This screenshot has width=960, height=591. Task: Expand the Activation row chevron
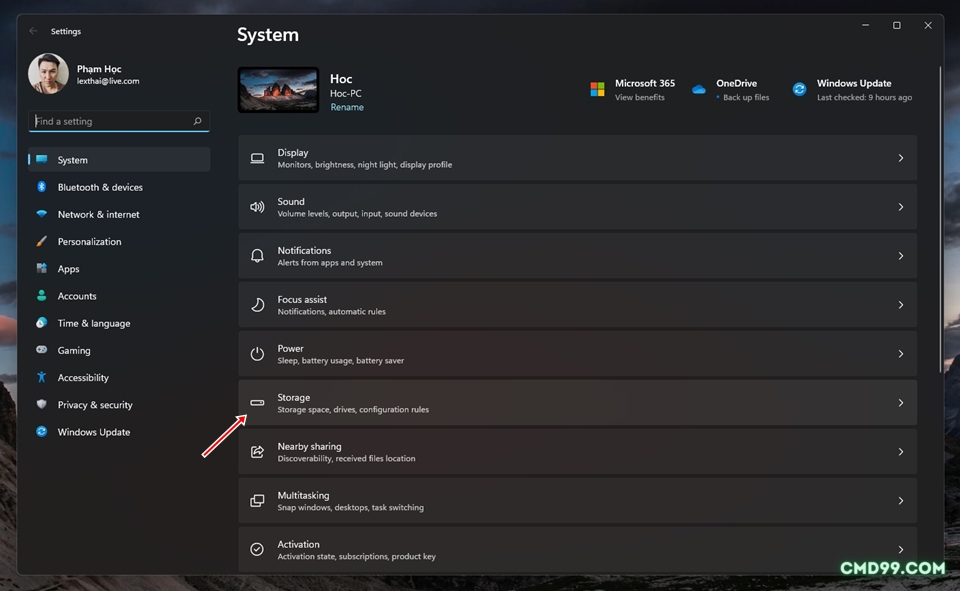coord(901,550)
